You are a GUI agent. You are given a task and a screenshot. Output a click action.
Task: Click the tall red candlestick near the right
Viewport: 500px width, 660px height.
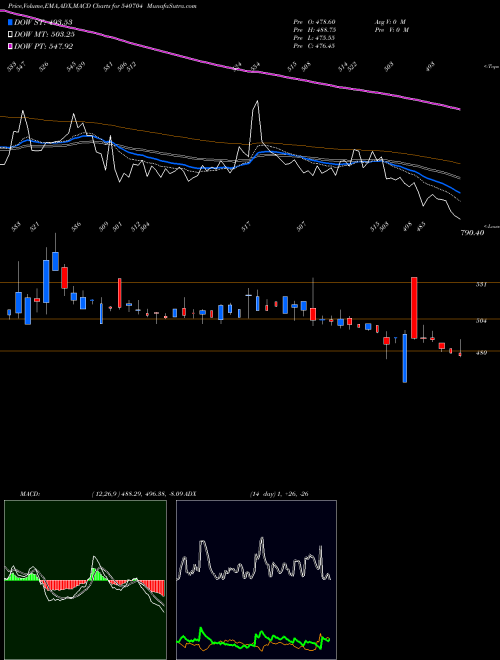click(414, 308)
